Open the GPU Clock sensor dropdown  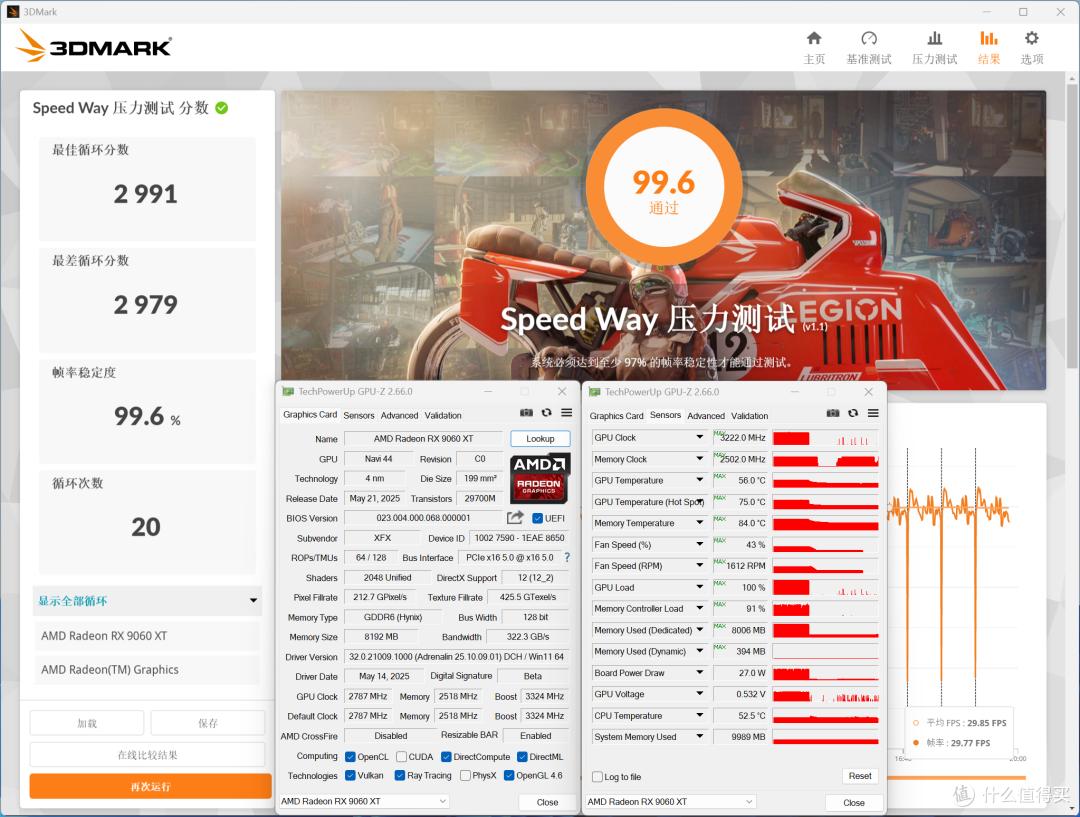click(699, 437)
